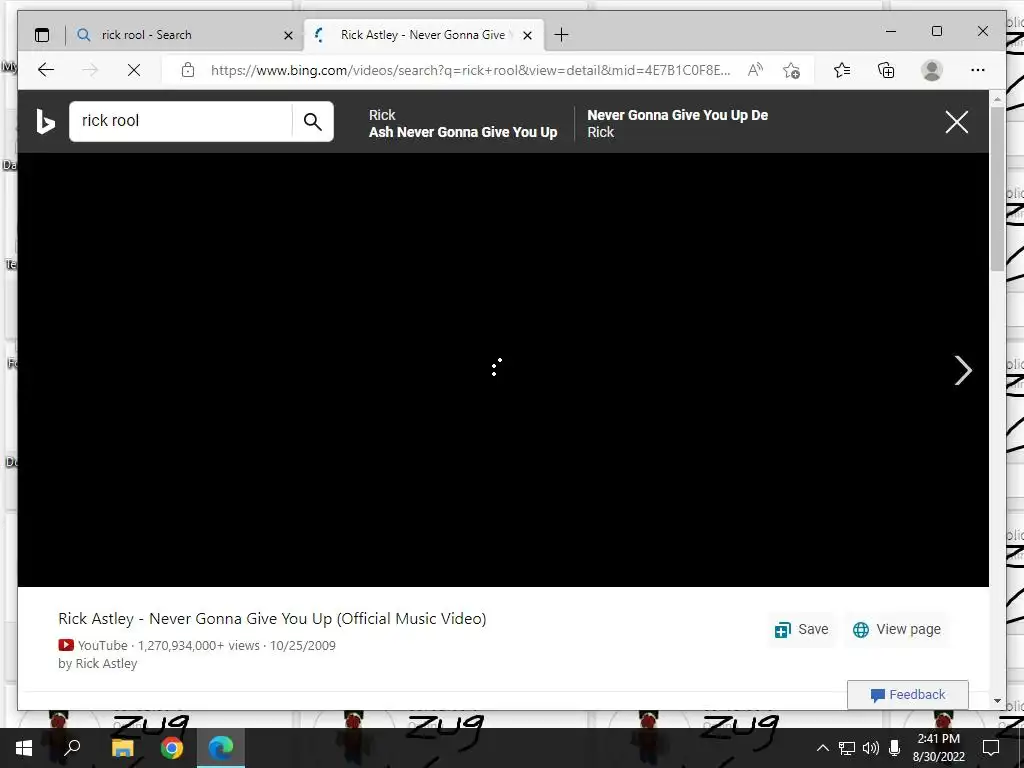Open Windows taskbar search

click(x=72, y=748)
